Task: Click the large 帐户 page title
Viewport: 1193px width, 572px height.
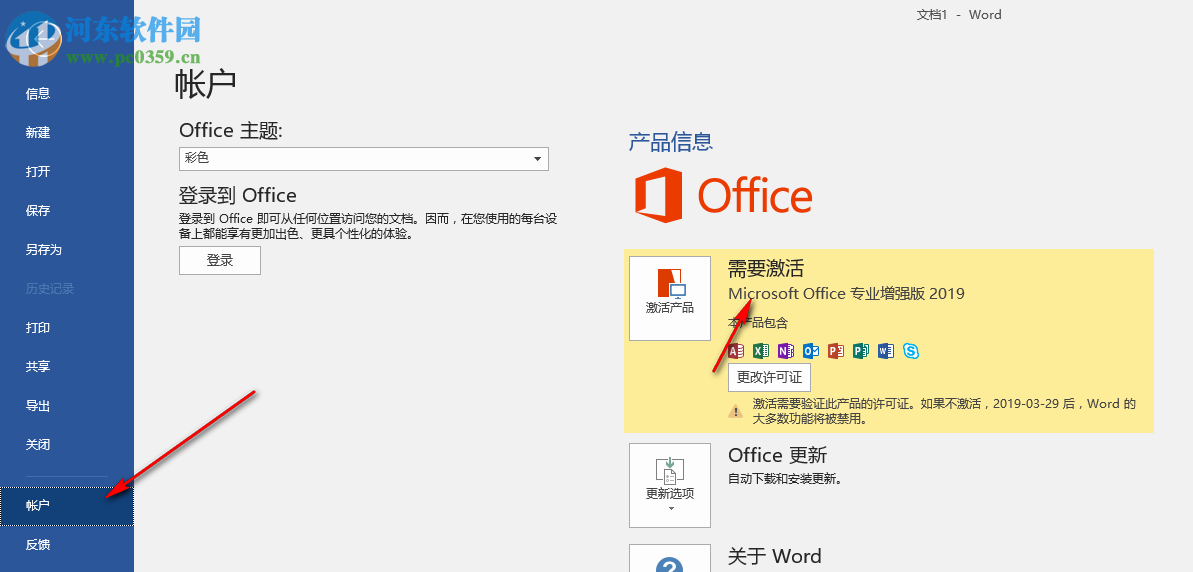Action: click(205, 84)
